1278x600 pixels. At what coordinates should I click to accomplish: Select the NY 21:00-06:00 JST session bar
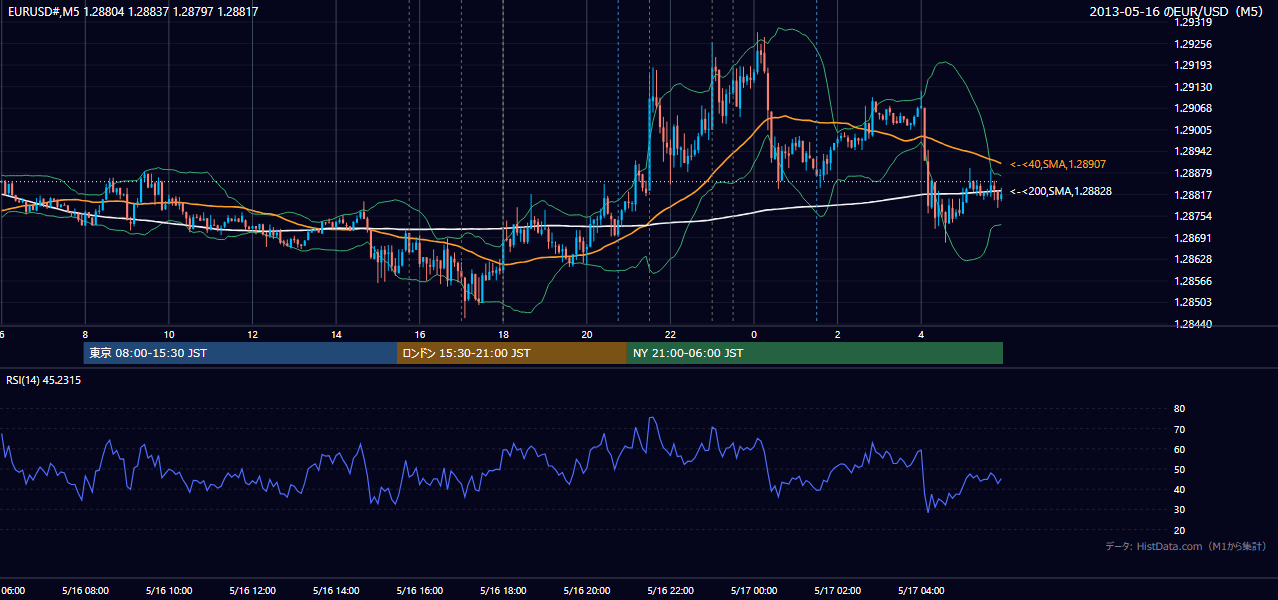click(x=815, y=353)
